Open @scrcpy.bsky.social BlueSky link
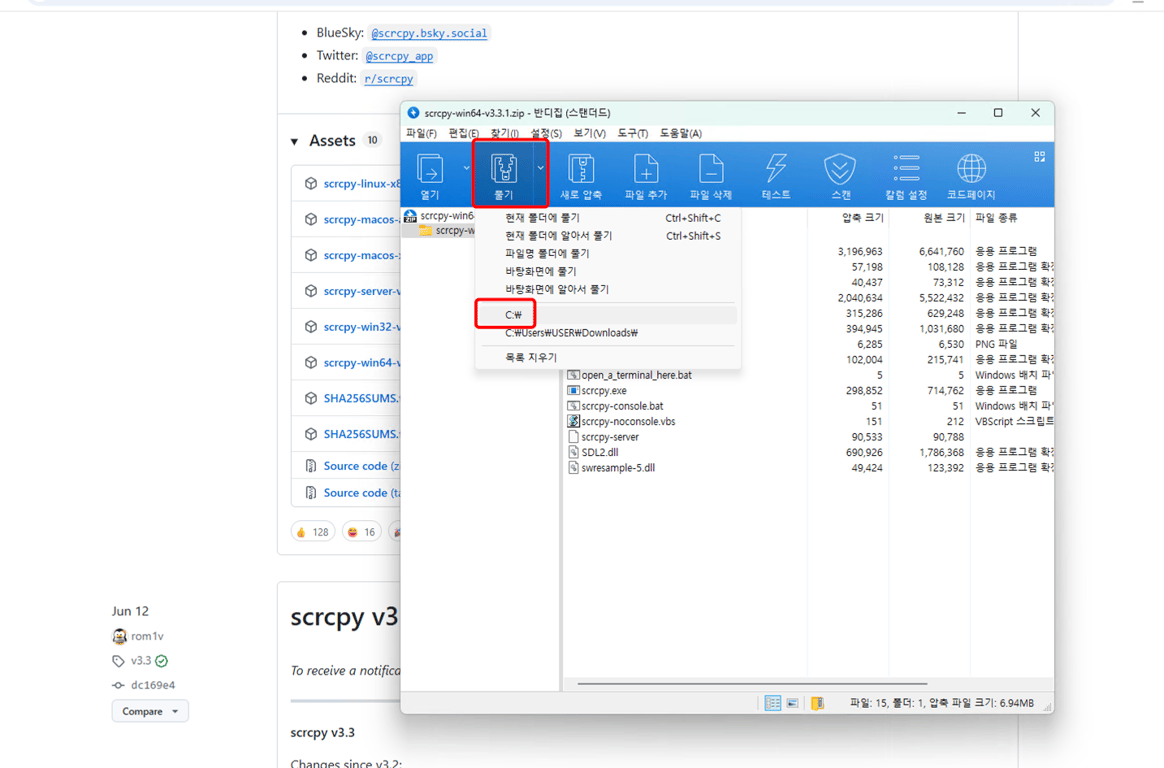 429,33
